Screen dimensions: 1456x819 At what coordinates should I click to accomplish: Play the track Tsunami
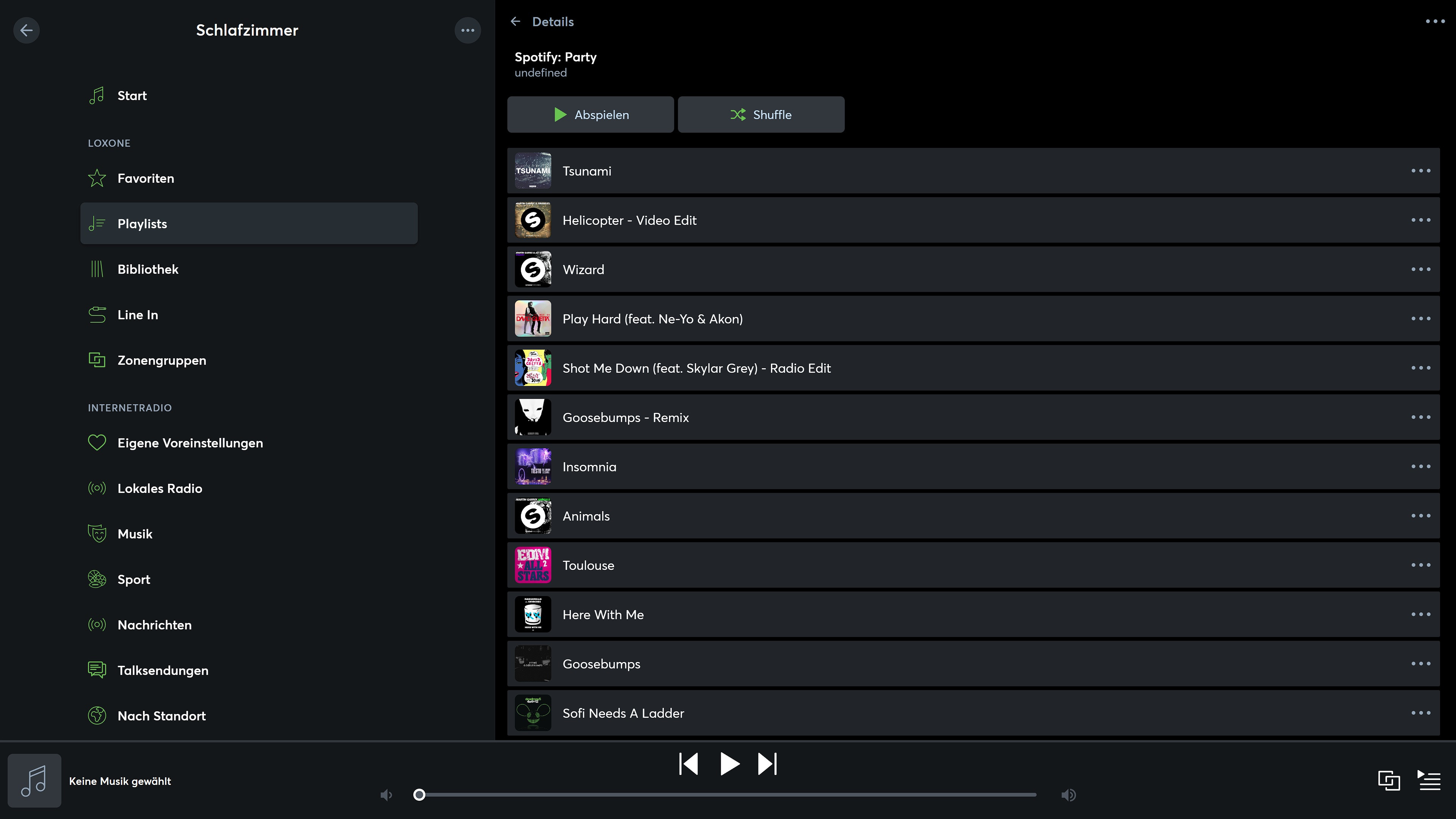(x=973, y=171)
